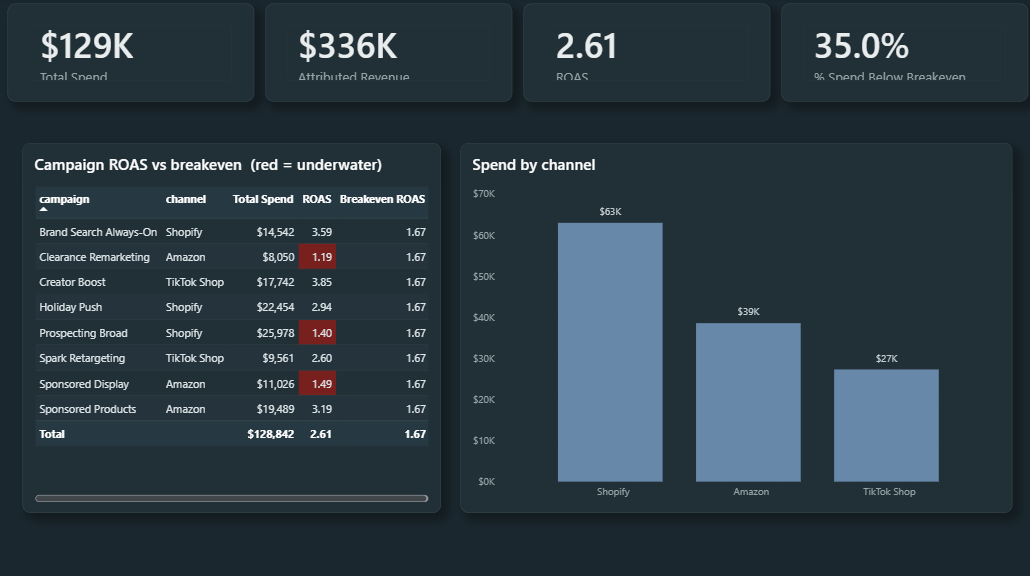1030x576 pixels.
Task: Click the $129K Total Spend card value
Action: coord(87,46)
